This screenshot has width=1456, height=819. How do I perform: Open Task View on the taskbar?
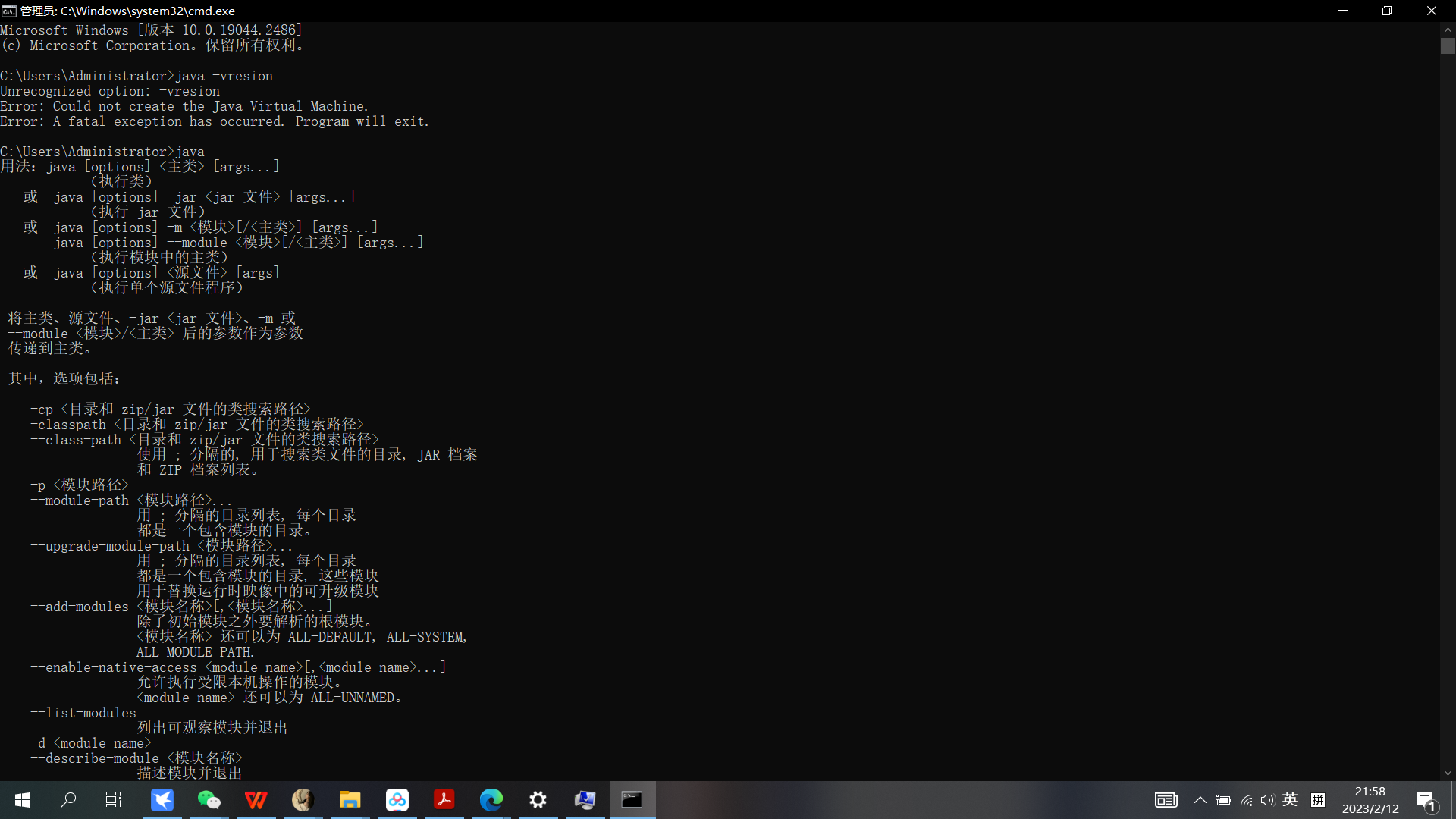114,799
